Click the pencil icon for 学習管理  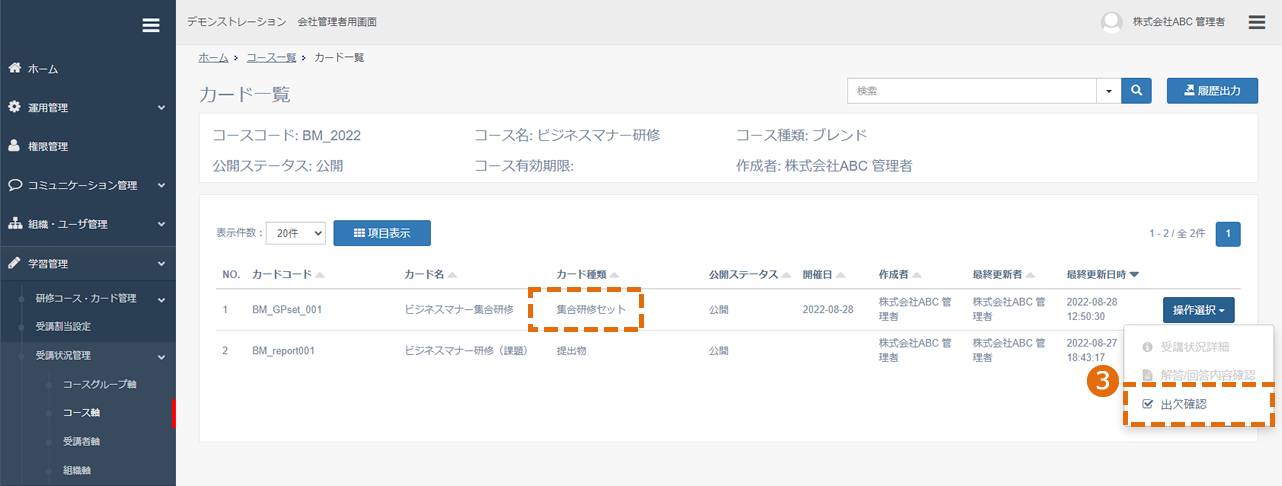pyautogui.click(x=14, y=263)
